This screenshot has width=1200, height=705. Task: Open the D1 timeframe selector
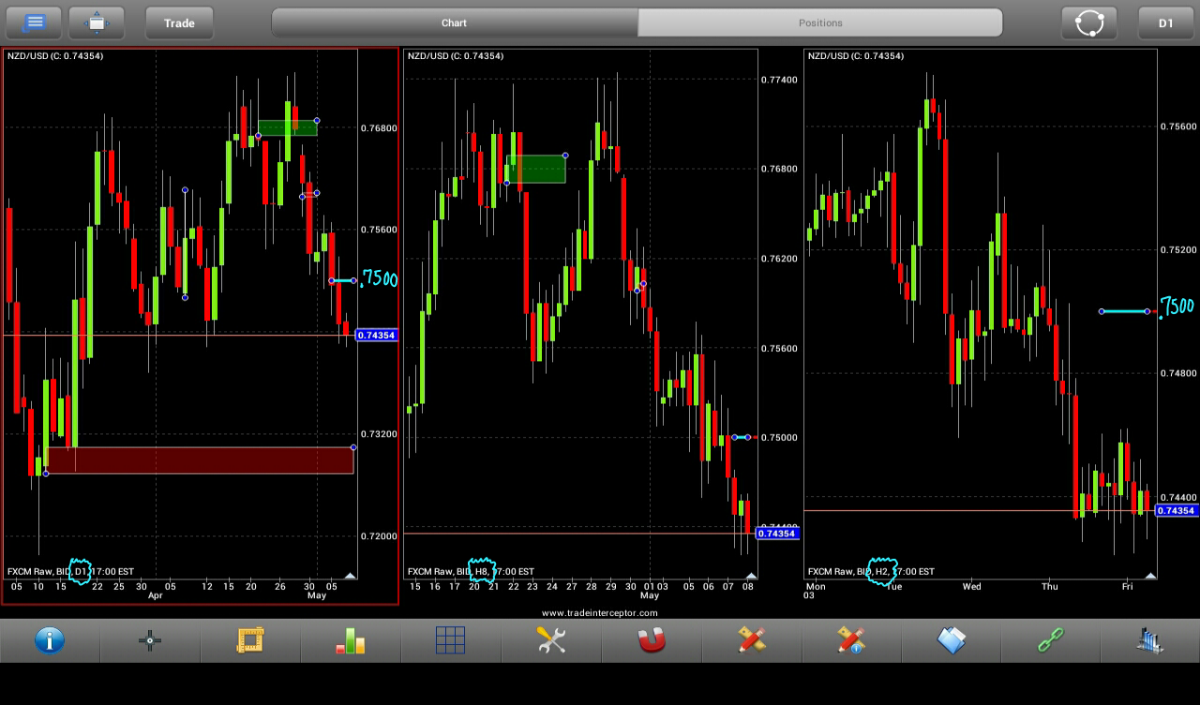1166,22
